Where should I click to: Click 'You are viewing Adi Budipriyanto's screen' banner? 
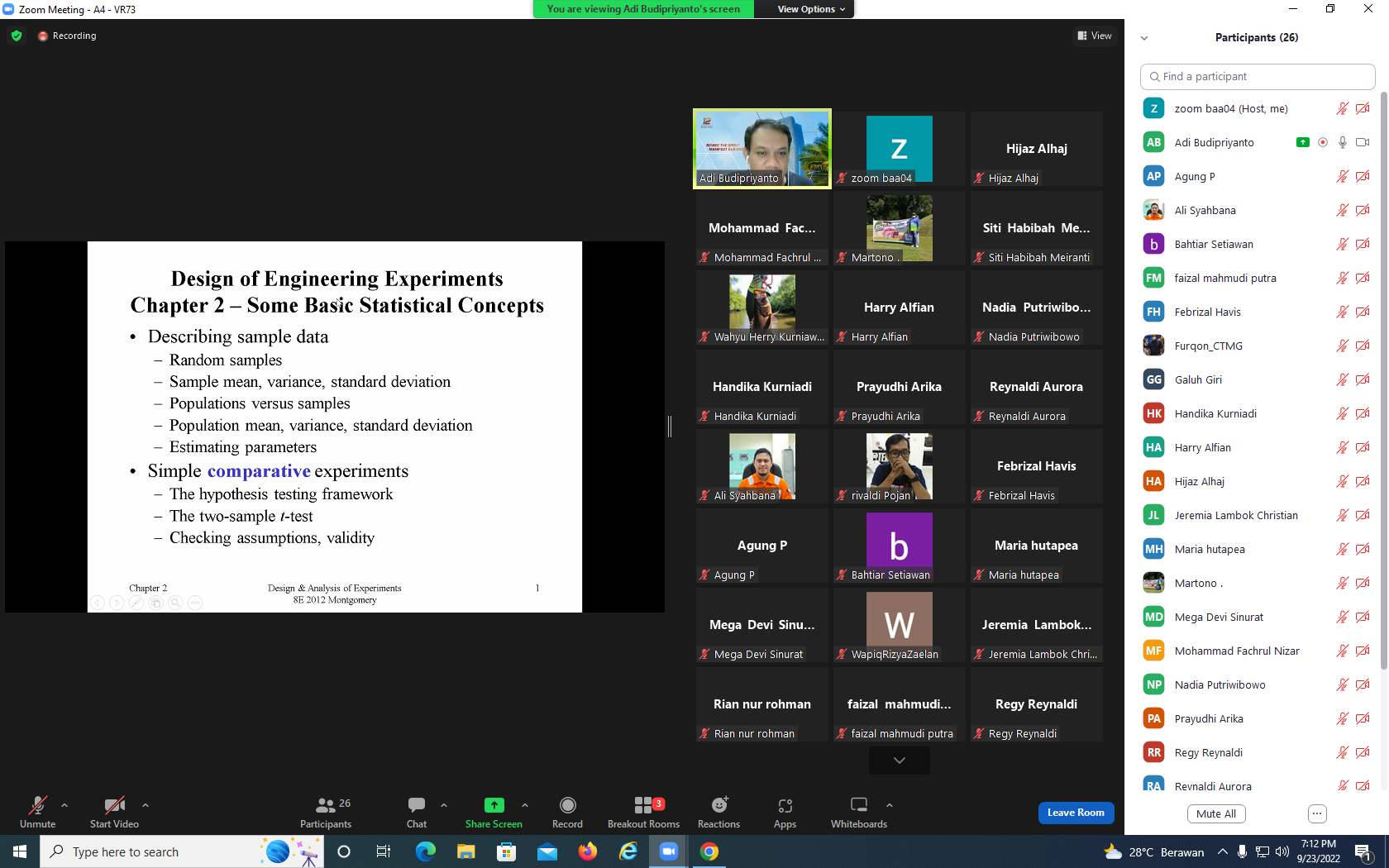pos(643,9)
